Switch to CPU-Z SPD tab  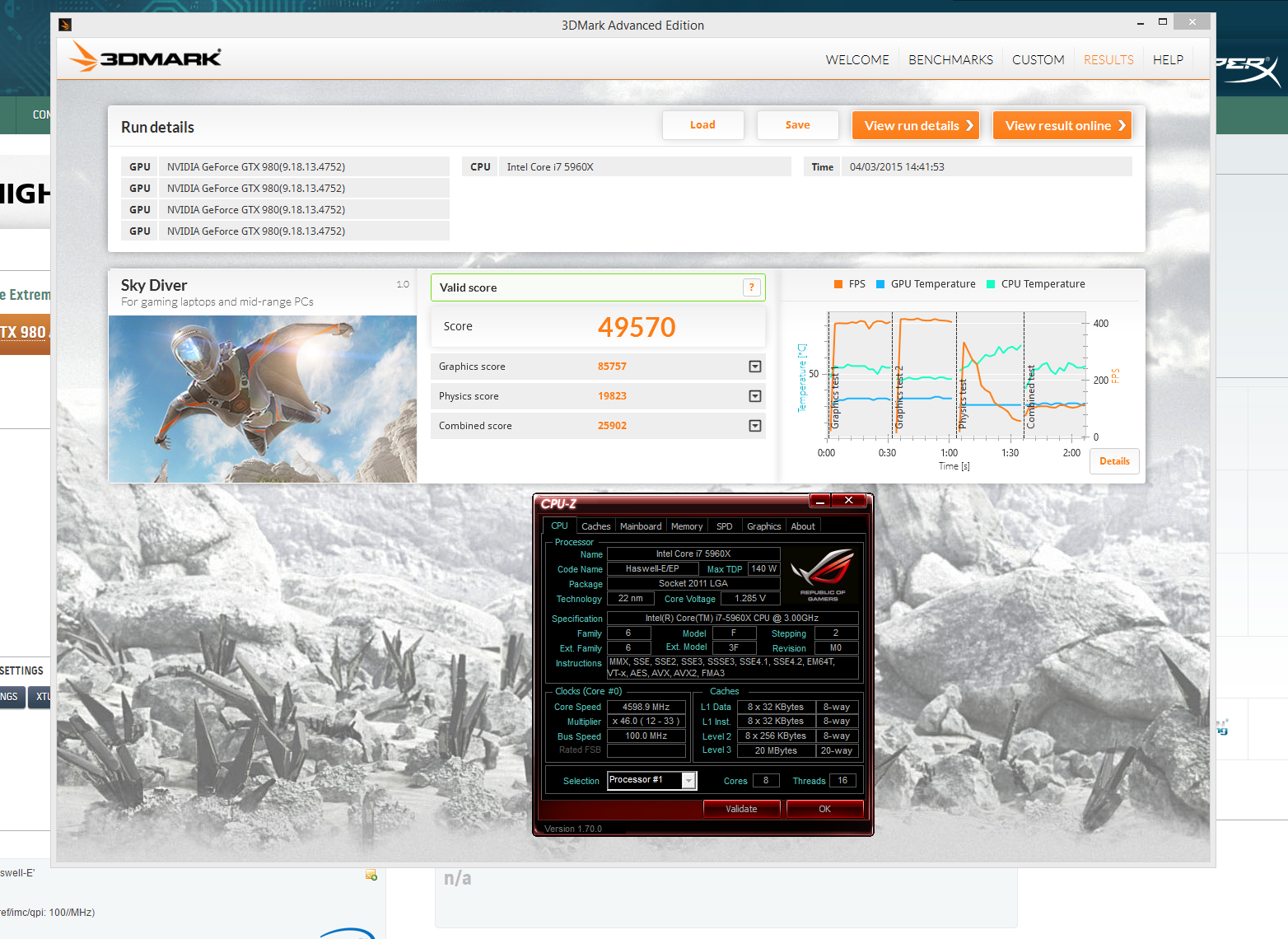pyautogui.click(x=725, y=526)
